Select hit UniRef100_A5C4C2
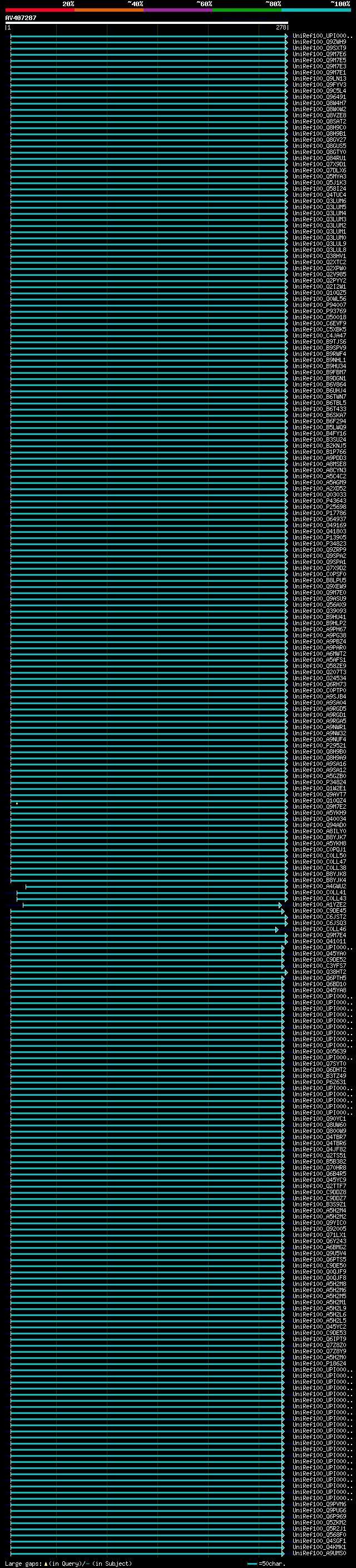This screenshot has width=356, height=1568. click(x=319, y=476)
